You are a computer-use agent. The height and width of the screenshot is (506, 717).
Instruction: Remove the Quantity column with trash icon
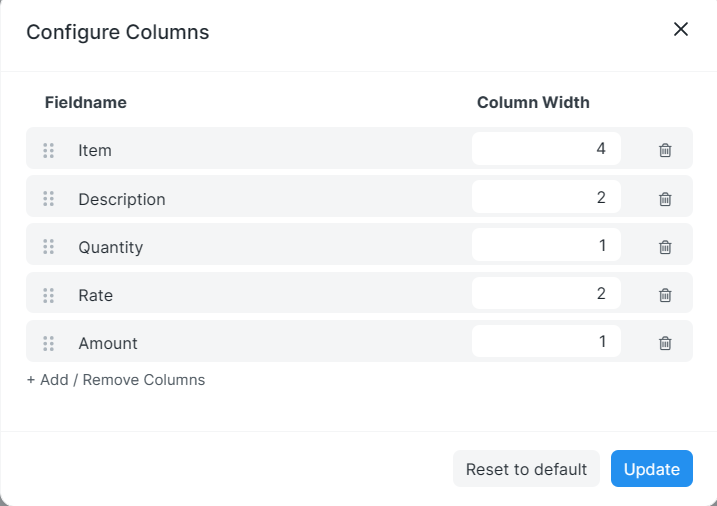point(665,247)
